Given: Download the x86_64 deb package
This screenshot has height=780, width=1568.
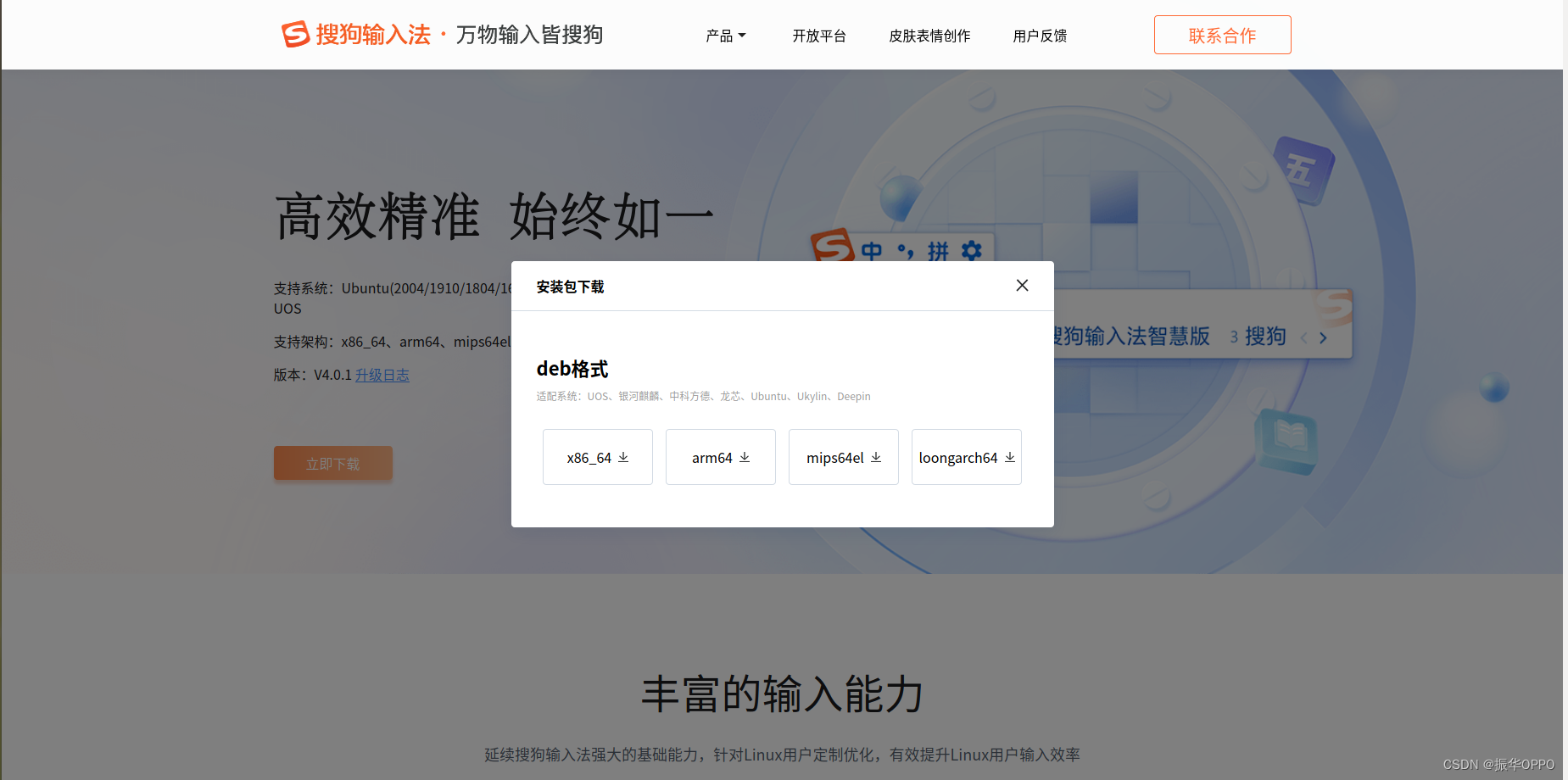Looking at the screenshot, I should (597, 457).
